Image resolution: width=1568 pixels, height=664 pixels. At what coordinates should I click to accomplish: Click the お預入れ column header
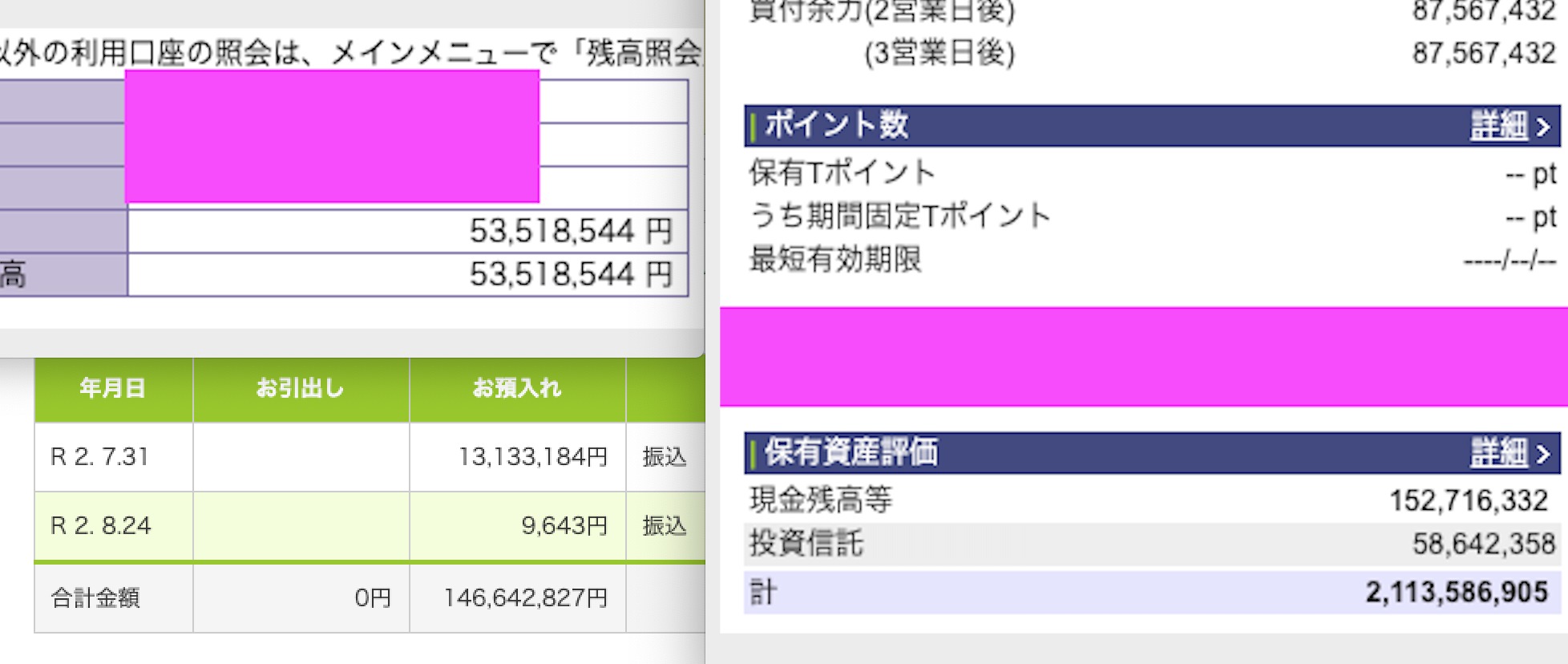click(x=517, y=389)
